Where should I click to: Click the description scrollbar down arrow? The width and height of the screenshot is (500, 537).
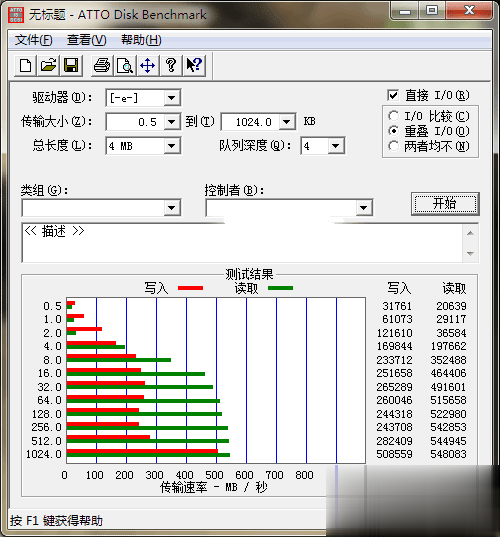coord(471,253)
